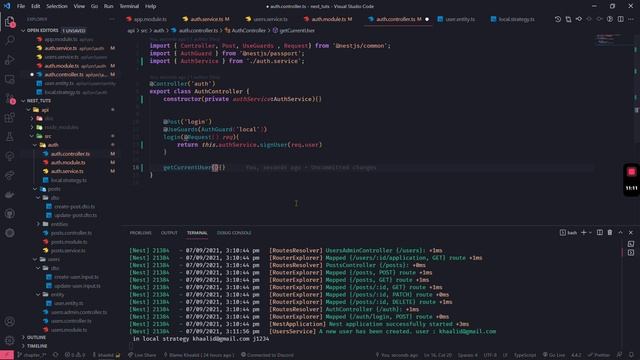Switch to OUTPUT panel tab
This screenshot has width=640, height=360.
click(169, 233)
